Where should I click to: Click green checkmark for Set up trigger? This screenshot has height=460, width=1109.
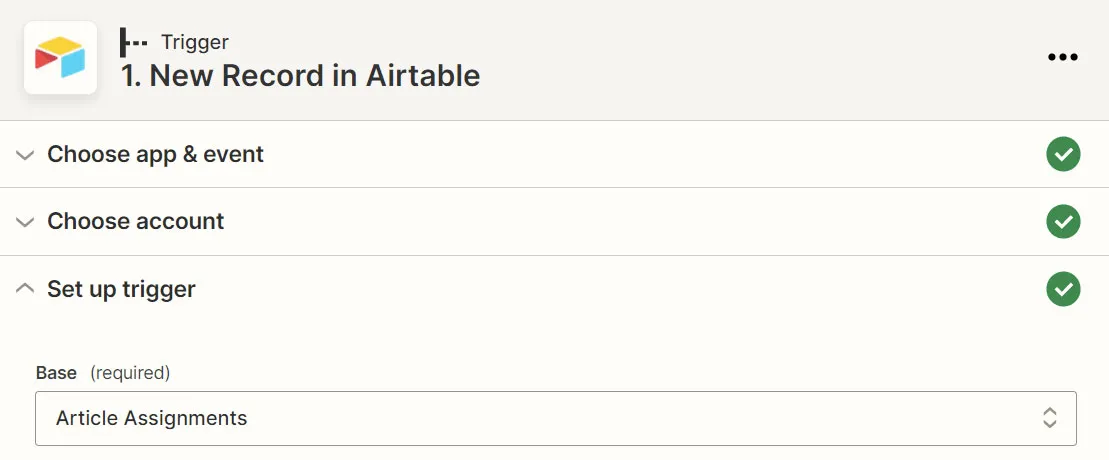pyautogui.click(x=1063, y=289)
